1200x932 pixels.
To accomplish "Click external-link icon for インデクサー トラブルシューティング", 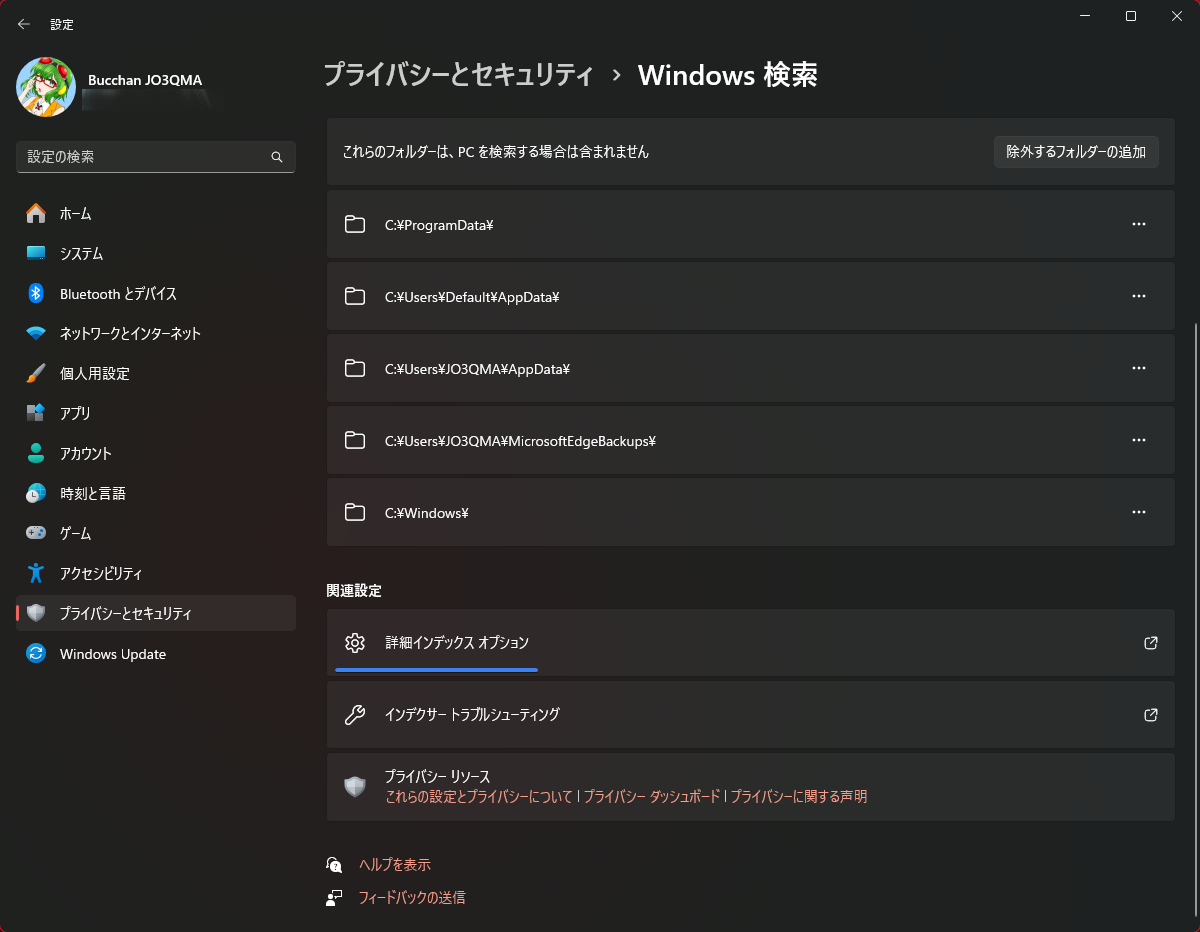I will 1151,715.
